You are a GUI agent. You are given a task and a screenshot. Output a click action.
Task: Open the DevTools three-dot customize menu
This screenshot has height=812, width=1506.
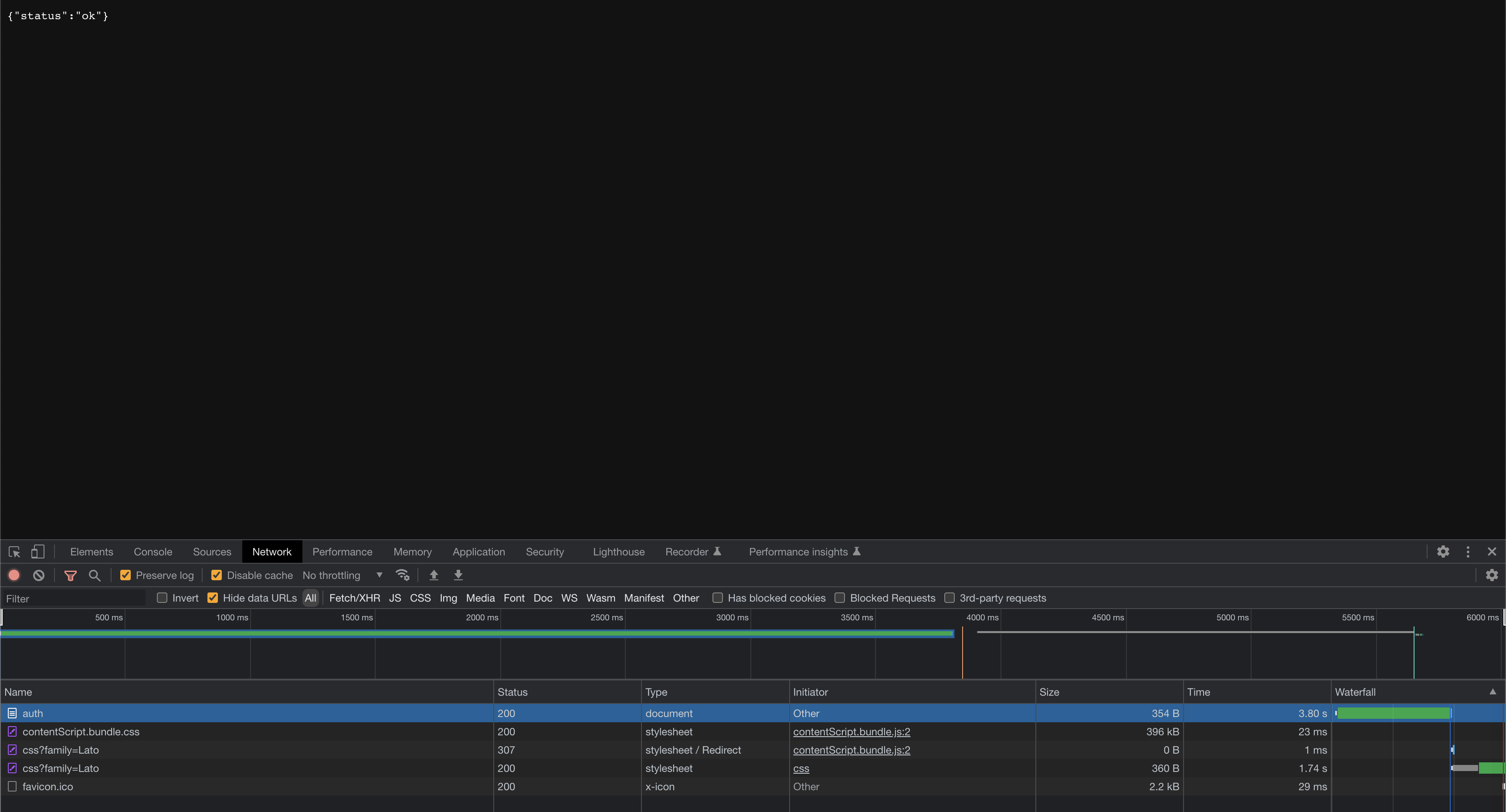click(x=1467, y=551)
